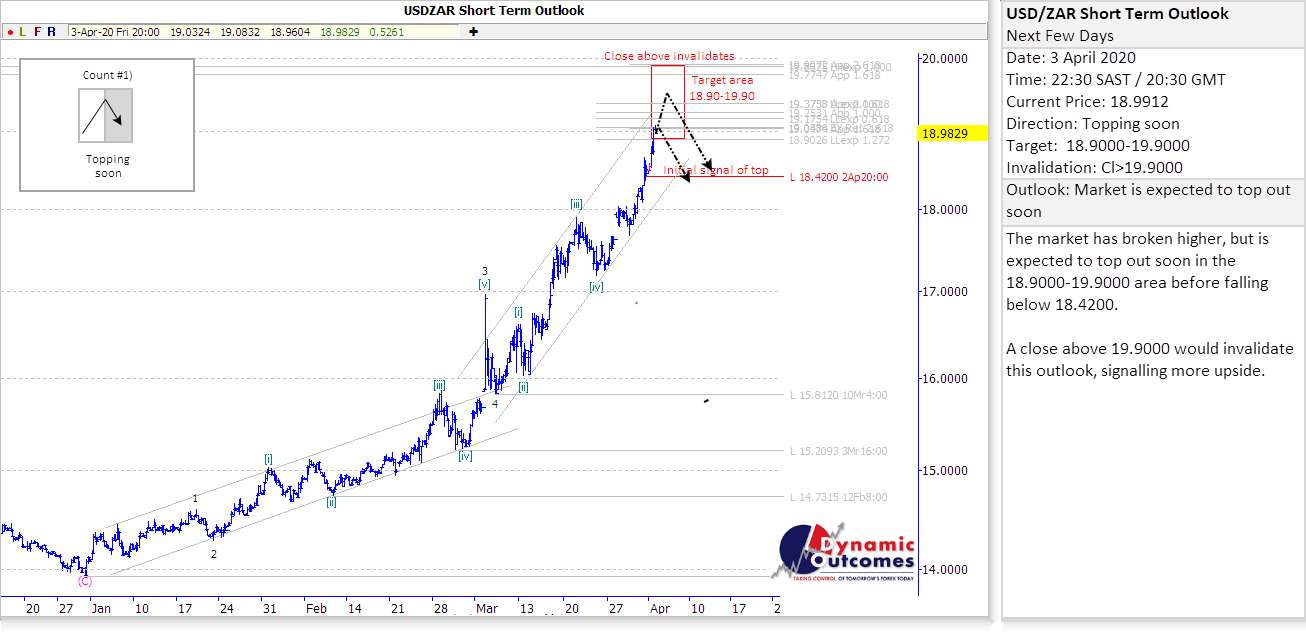The height and width of the screenshot is (641, 1306).
Task: Click the 15.0000 price axis label
Action: pyautogui.click(x=946, y=470)
